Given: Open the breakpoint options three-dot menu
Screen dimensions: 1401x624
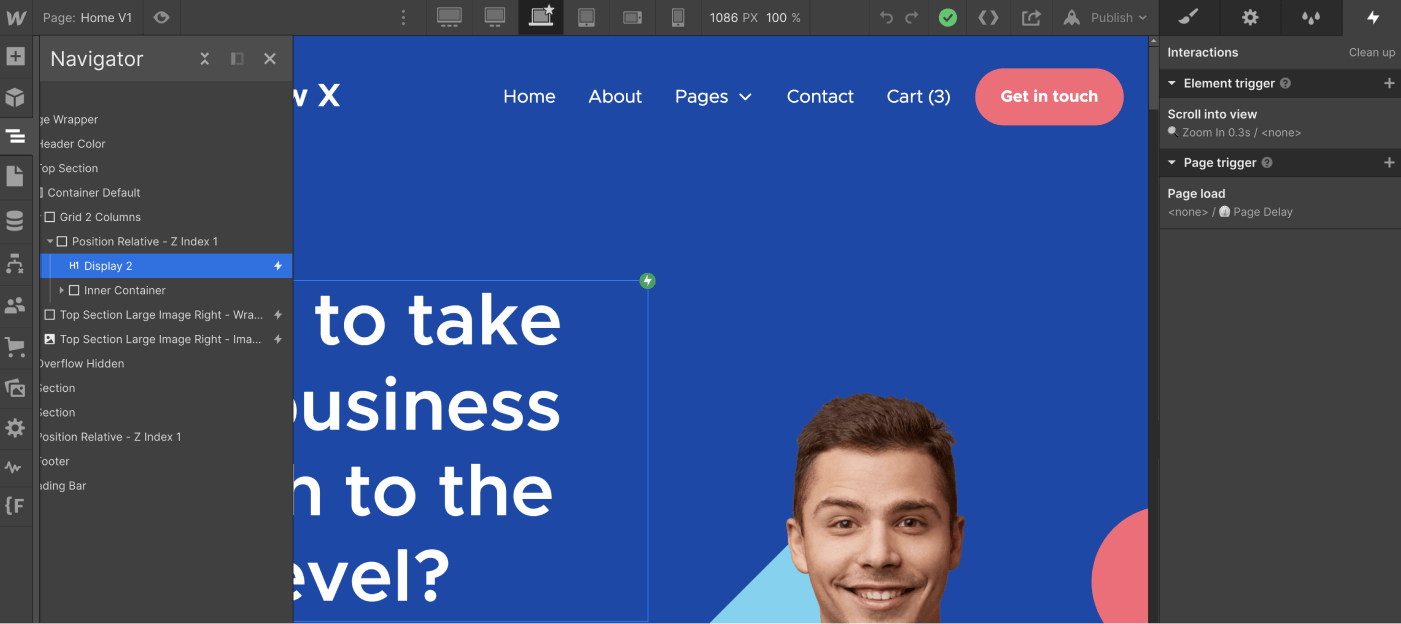Looking at the screenshot, I should point(403,17).
